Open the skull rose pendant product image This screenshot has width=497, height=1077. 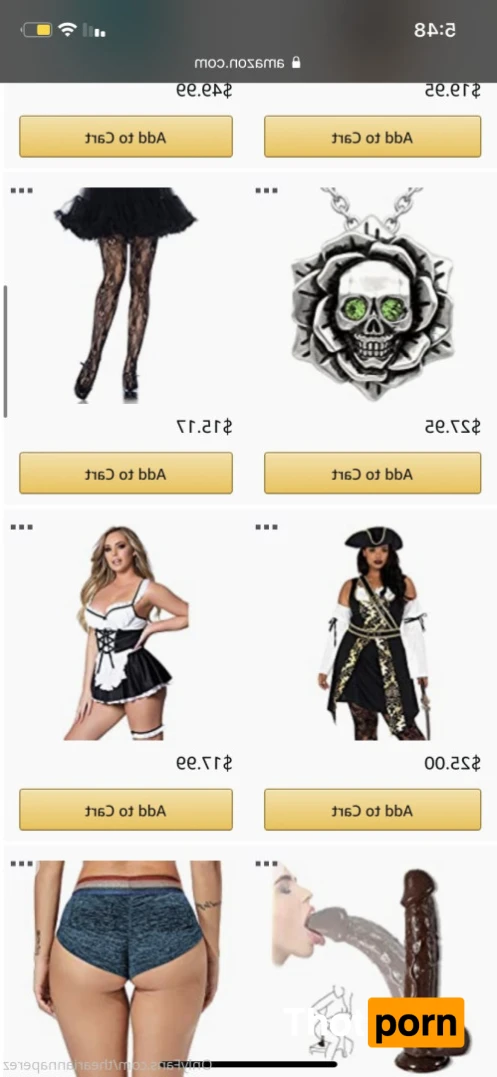(372, 294)
